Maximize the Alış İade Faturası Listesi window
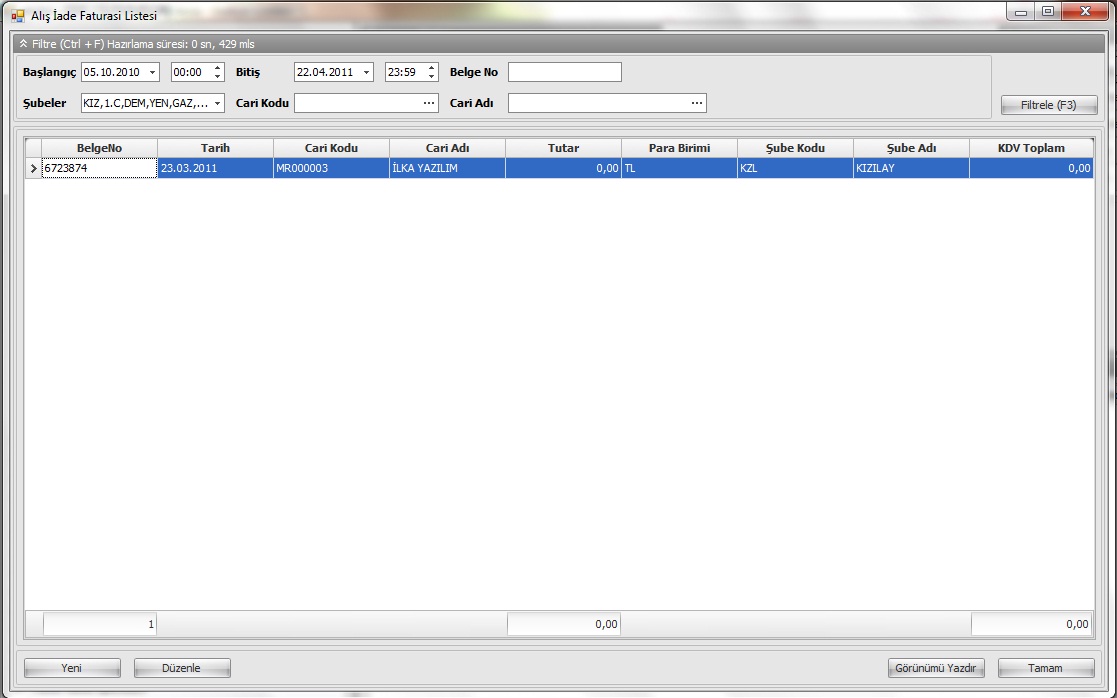This screenshot has width=1117, height=698. (1047, 11)
